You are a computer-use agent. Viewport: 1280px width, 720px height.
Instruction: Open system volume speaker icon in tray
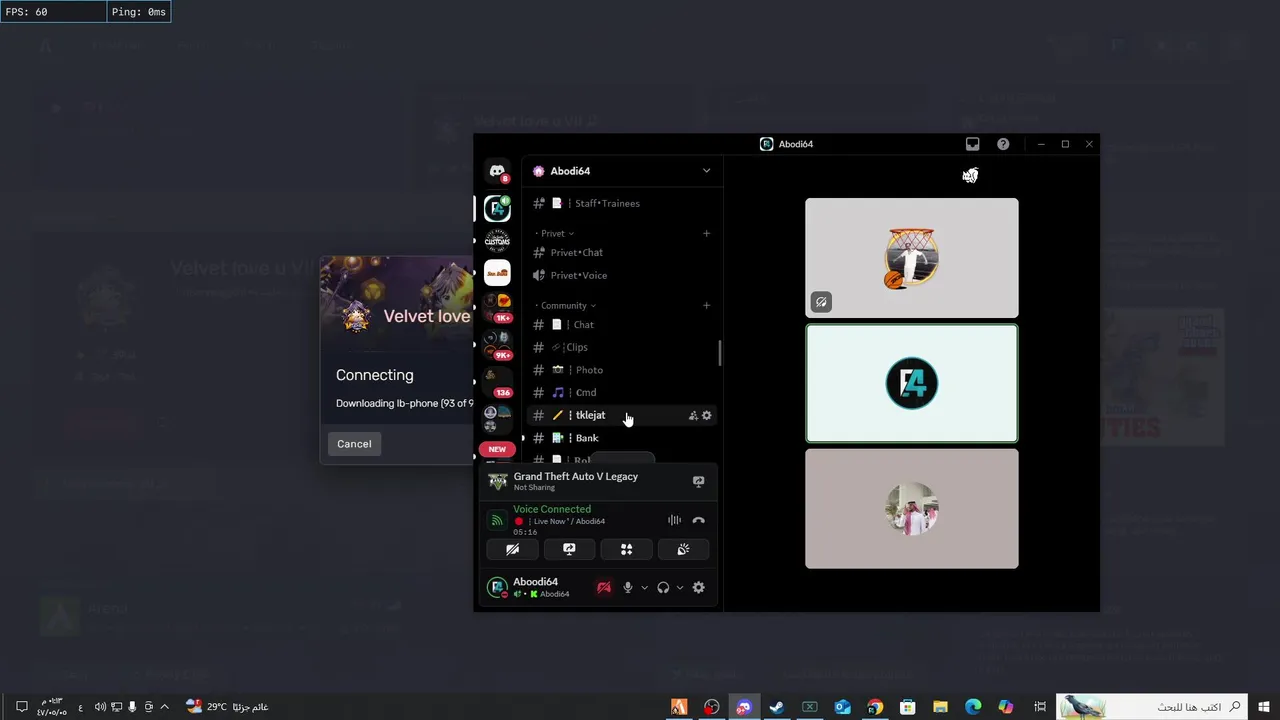tap(100, 707)
